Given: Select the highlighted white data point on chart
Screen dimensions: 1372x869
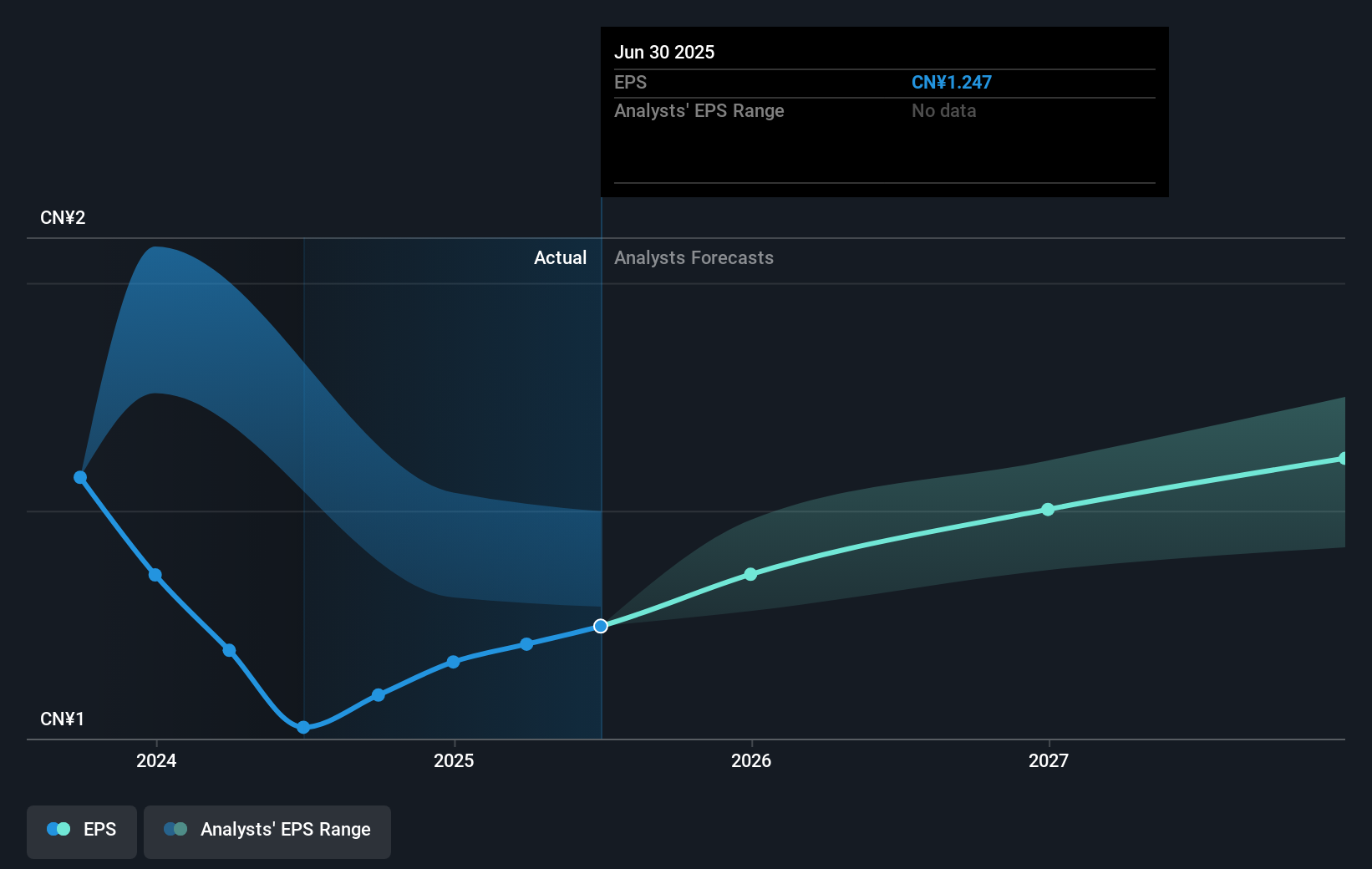Looking at the screenshot, I should point(601,626).
